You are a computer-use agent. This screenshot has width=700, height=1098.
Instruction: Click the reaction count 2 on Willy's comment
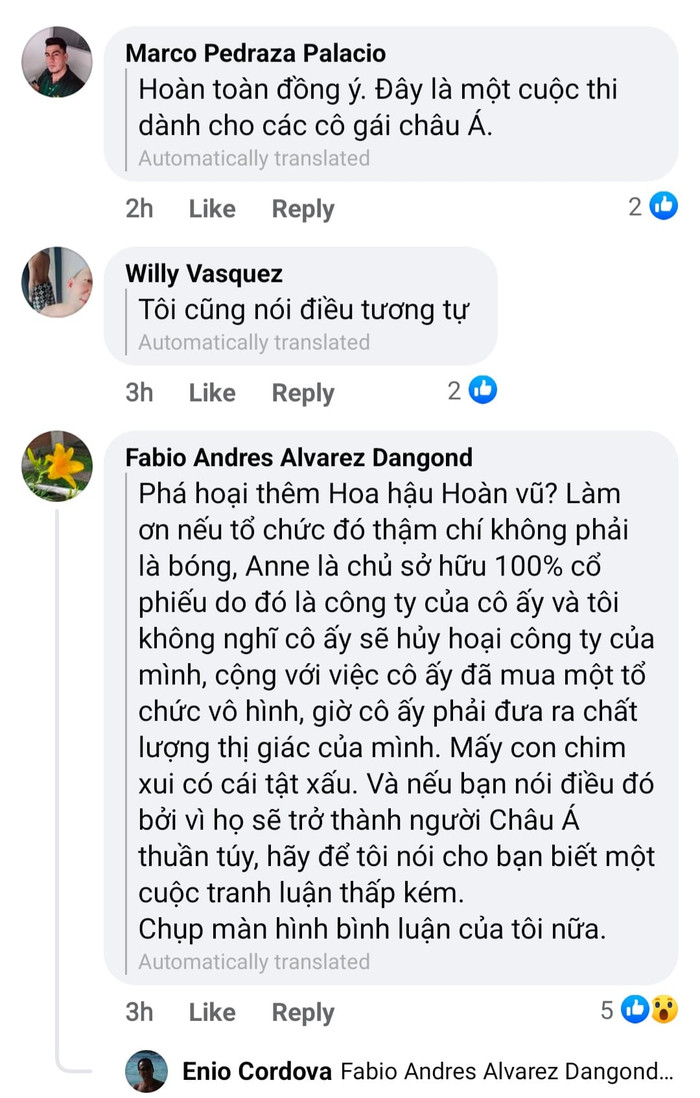pyautogui.click(x=454, y=391)
